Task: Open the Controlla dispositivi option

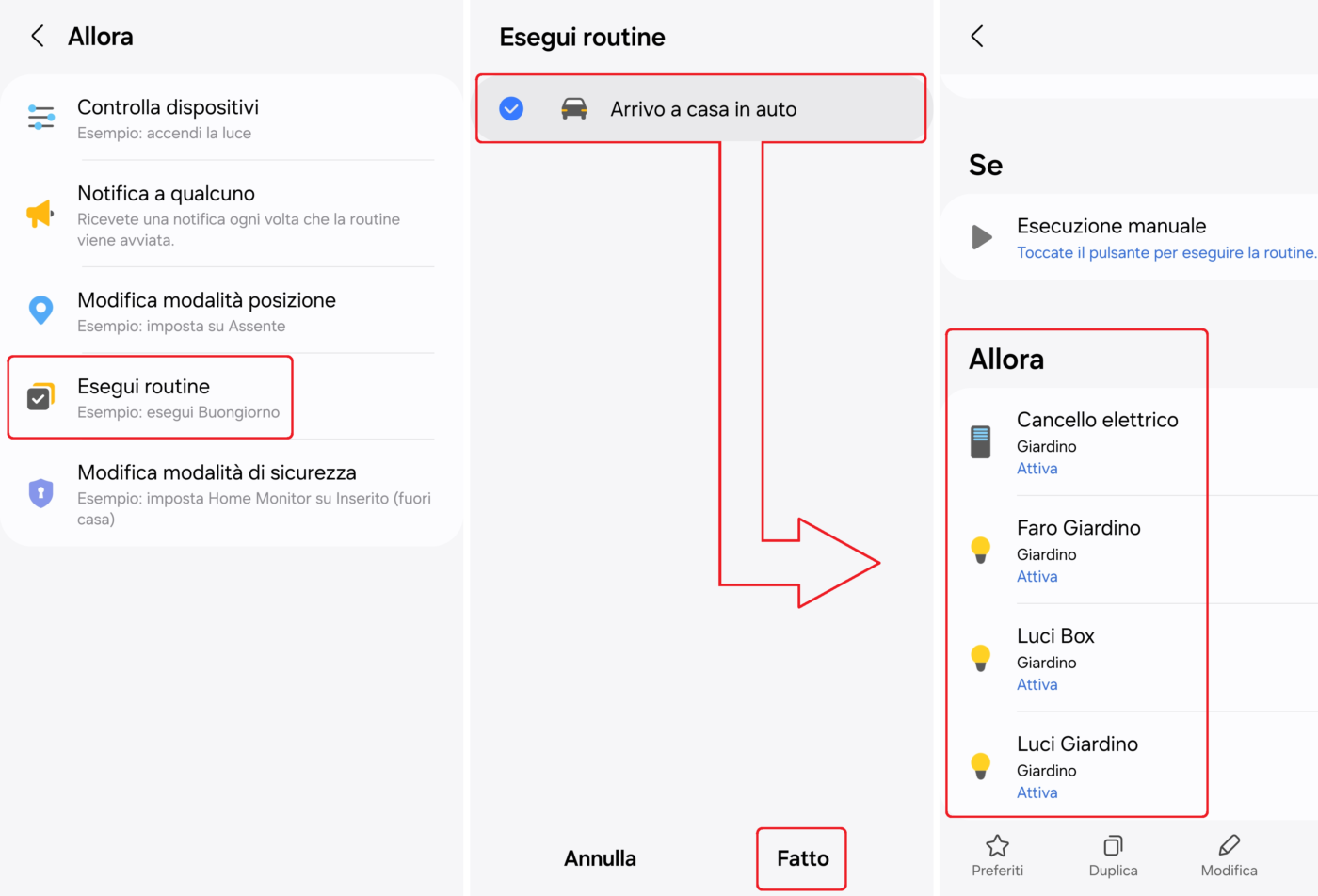Action: point(168,118)
